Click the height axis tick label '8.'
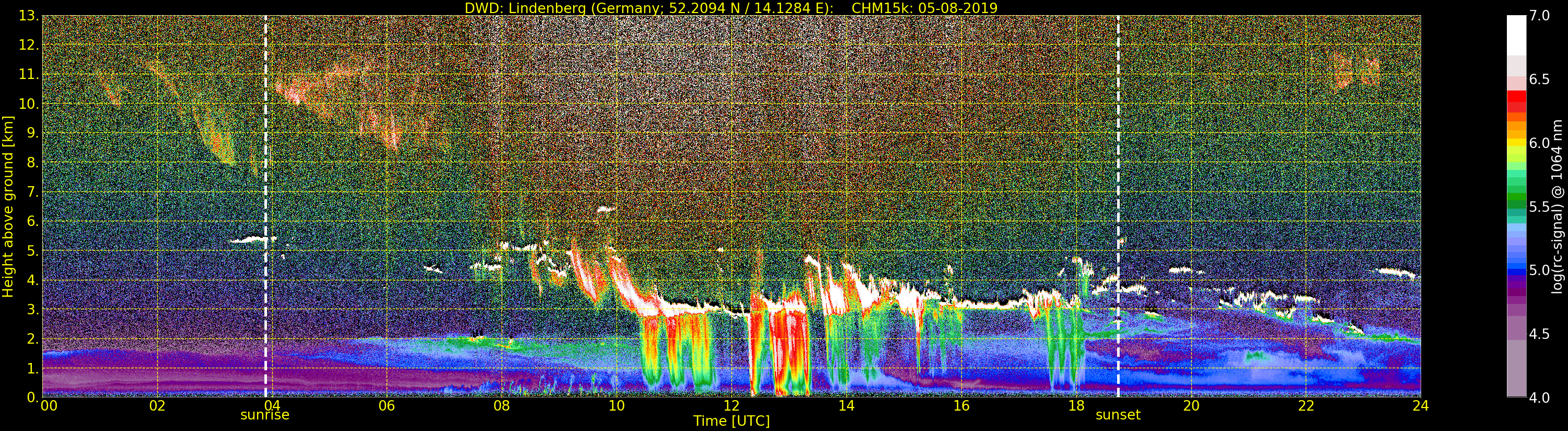Screen dimensions: 1568x431 (33, 163)
